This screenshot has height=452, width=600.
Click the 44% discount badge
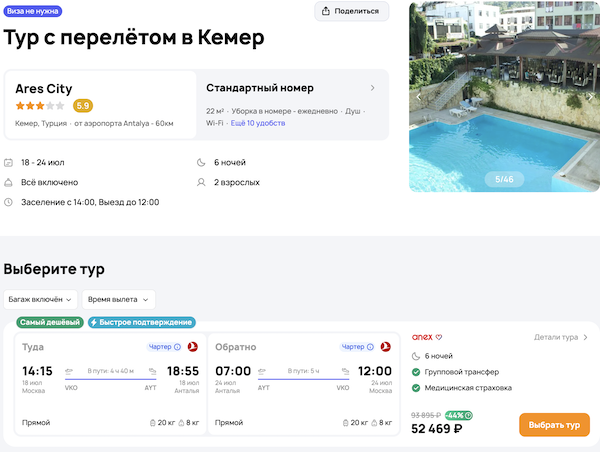coord(459,415)
